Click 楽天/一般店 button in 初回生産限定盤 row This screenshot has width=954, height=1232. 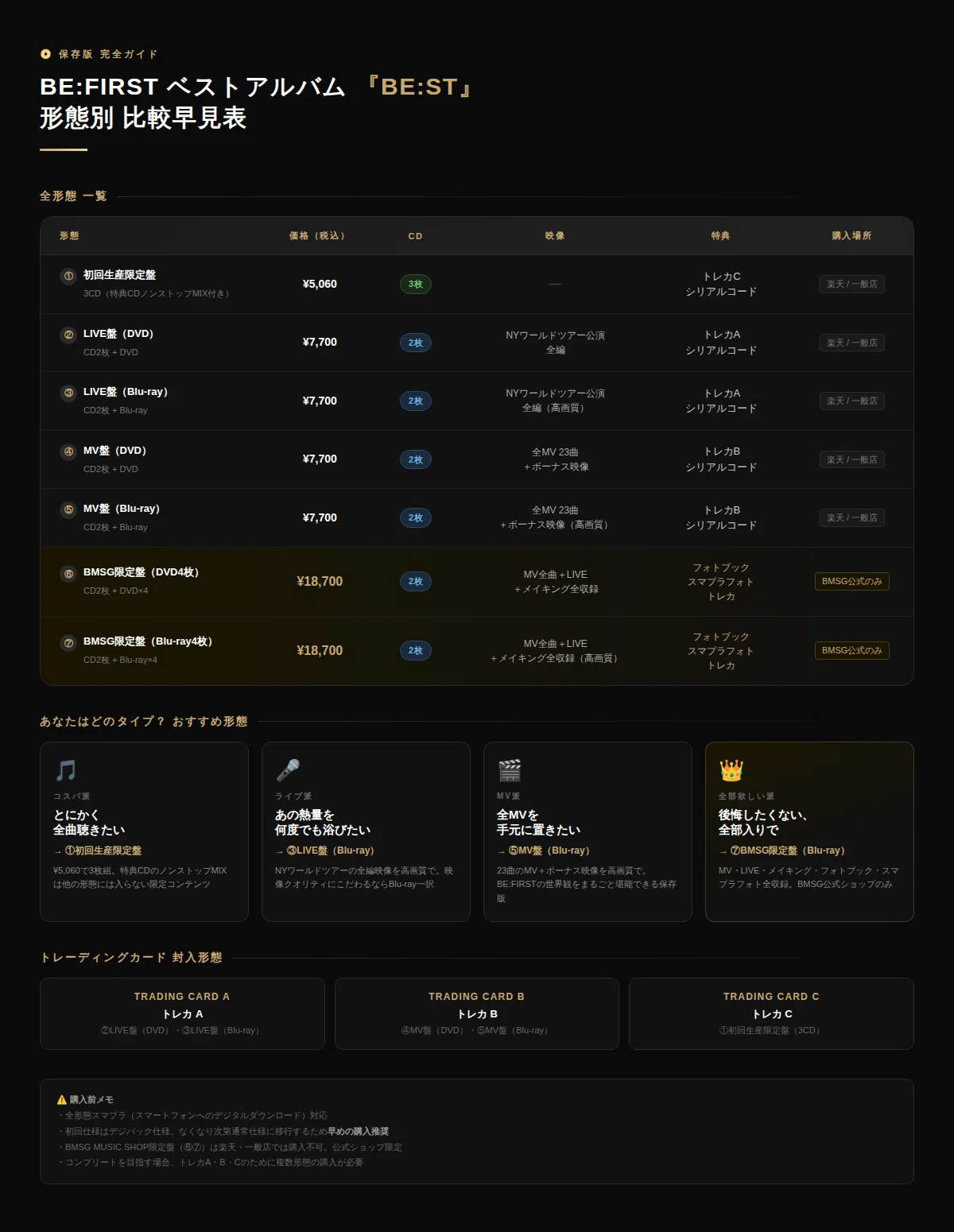(x=851, y=284)
